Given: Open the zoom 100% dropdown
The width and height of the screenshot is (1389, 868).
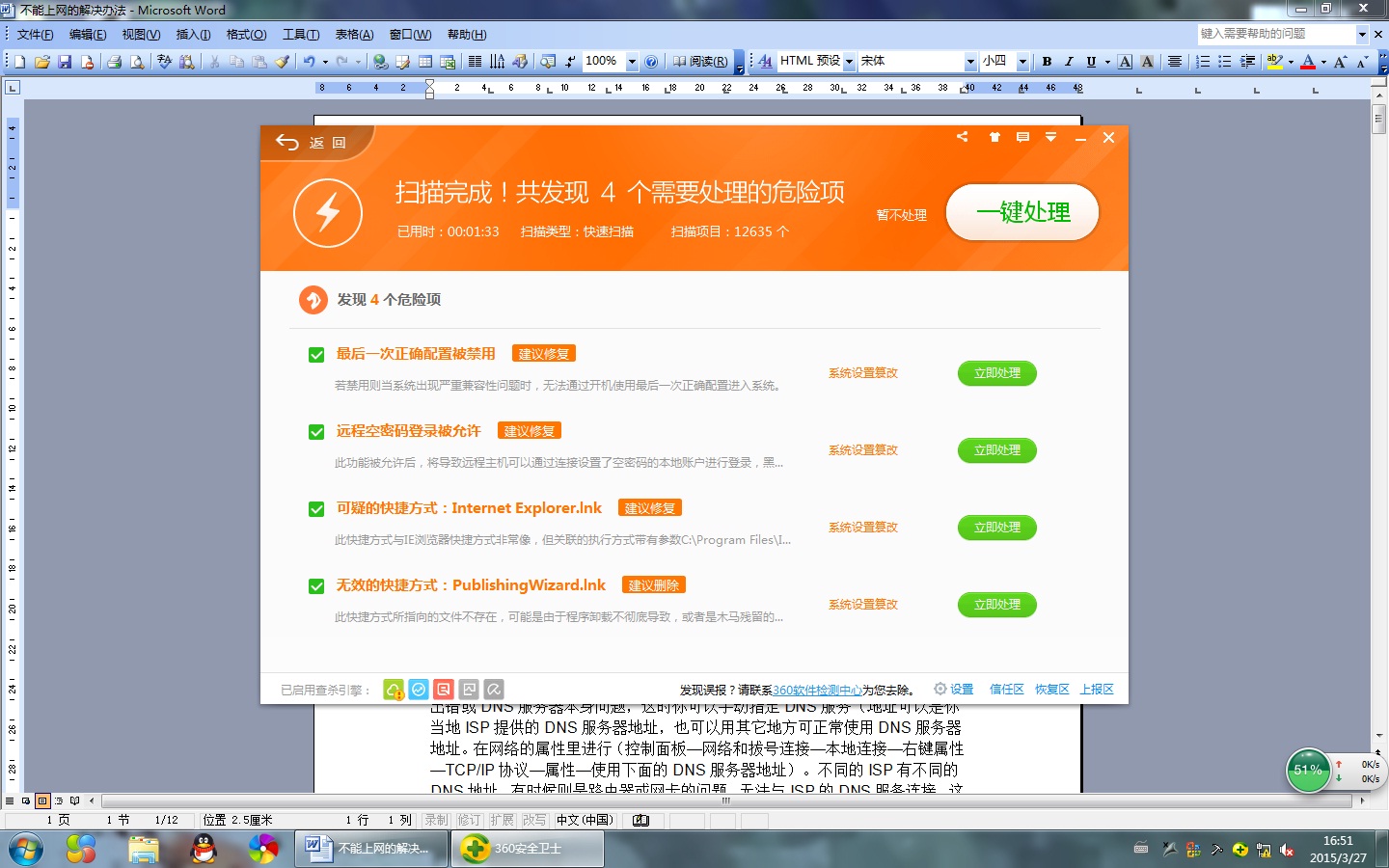Looking at the screenshot, I should pyautogui.click(x=632, y=62).
